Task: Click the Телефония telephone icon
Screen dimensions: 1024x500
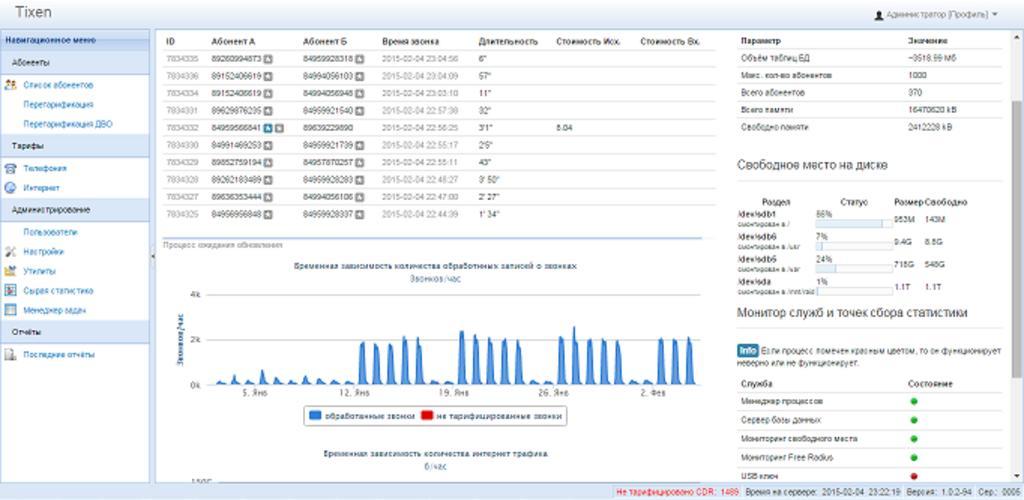Action: [11, 168]
